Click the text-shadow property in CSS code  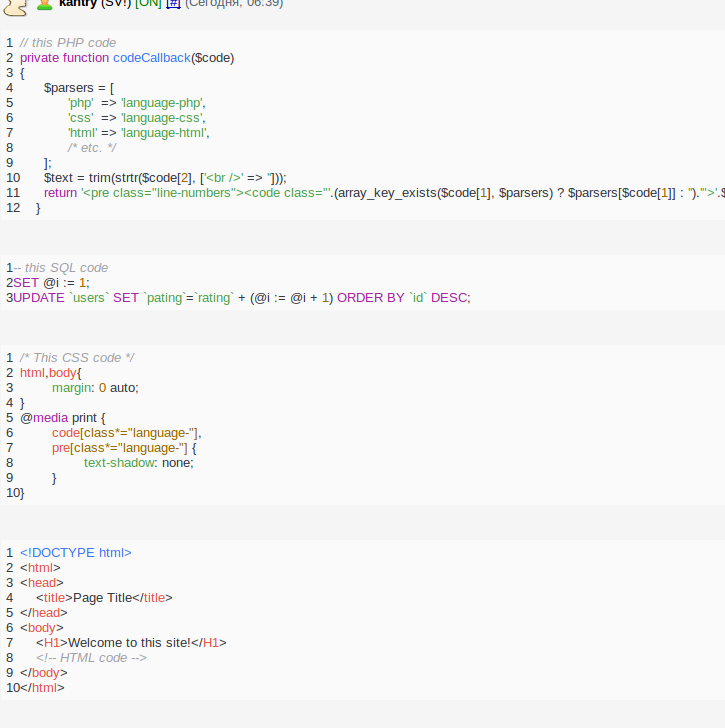[x=118, y=463]
